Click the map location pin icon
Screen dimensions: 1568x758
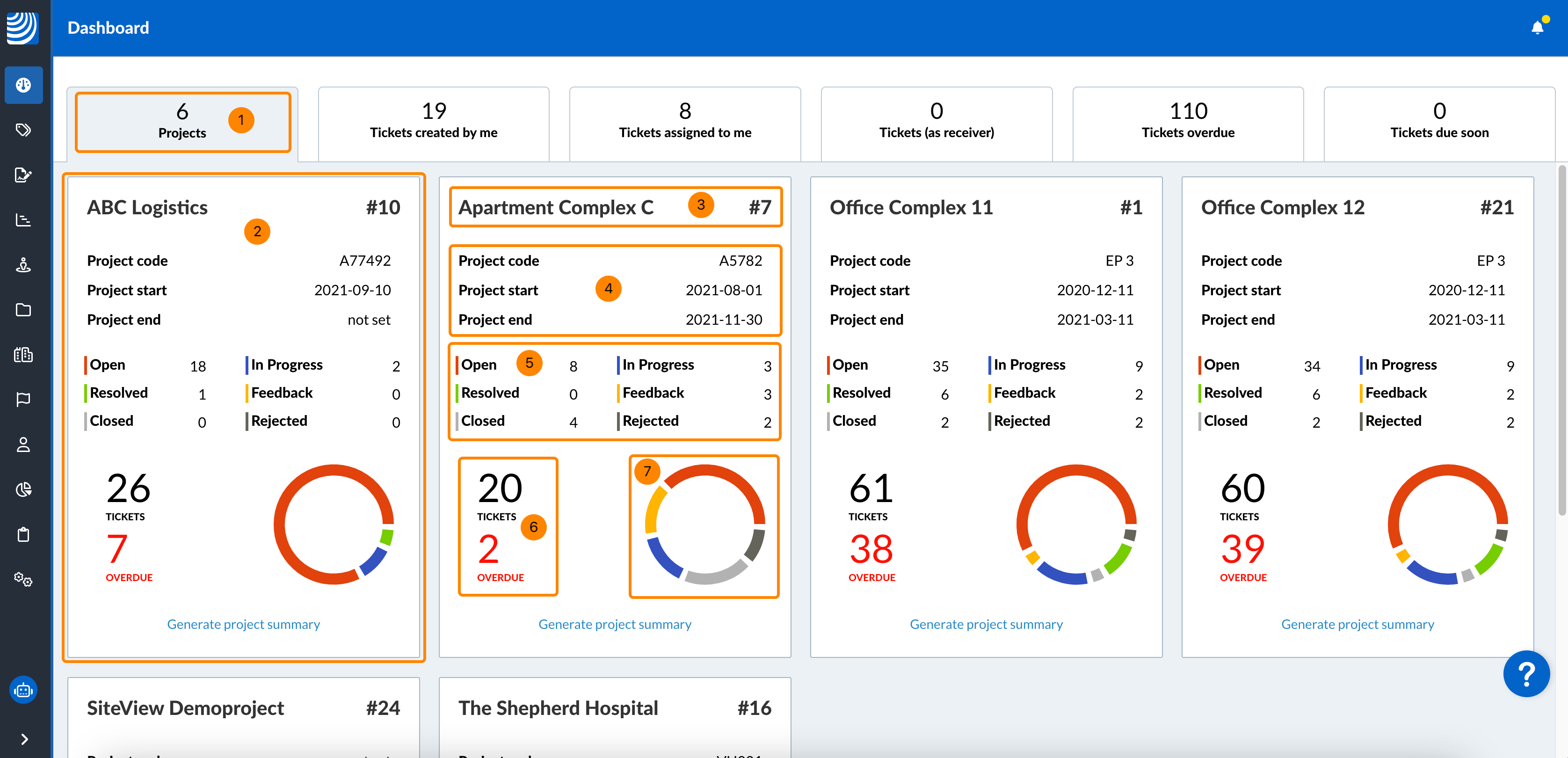(x=23, y=265)
